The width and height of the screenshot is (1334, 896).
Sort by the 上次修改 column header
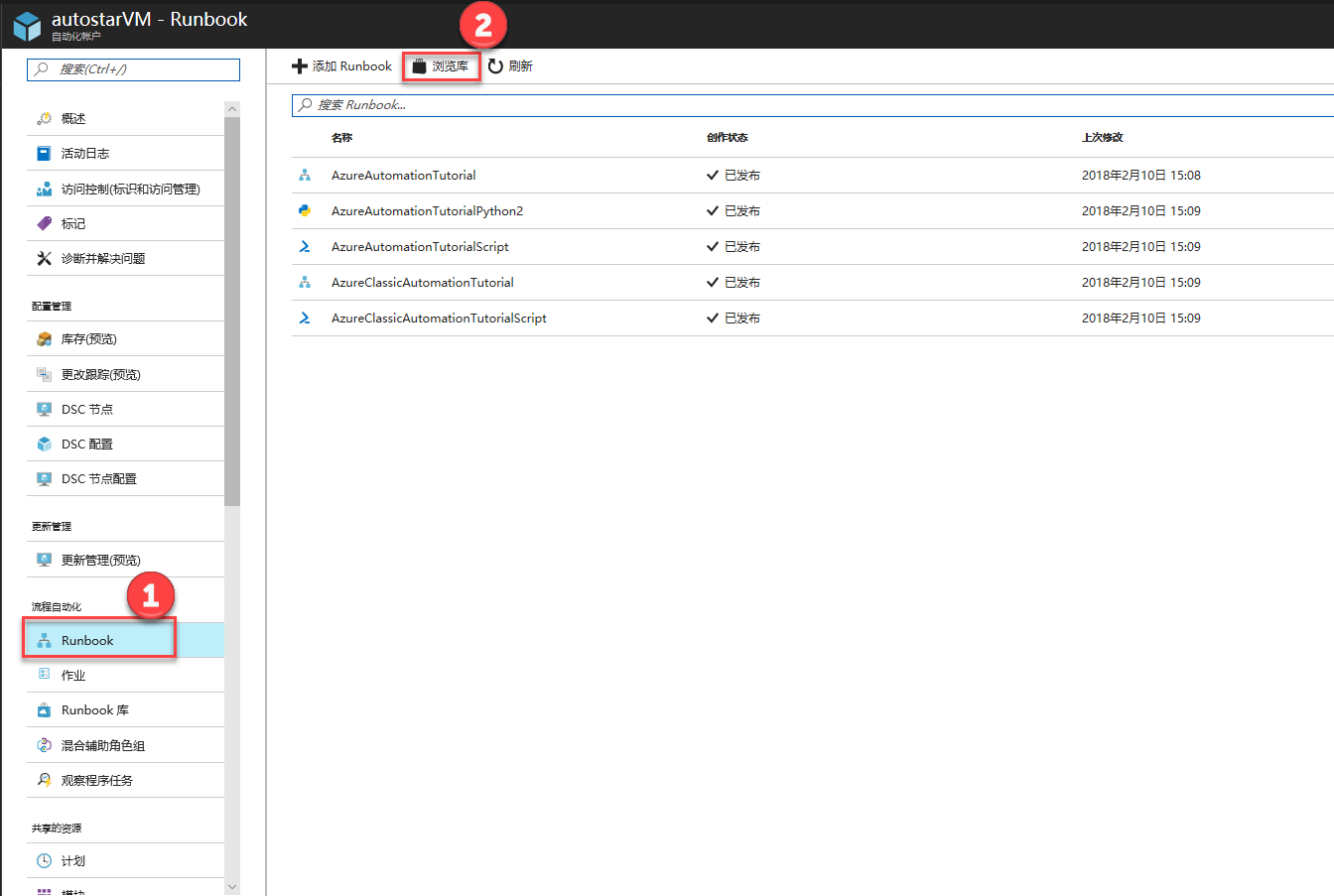1103,138
